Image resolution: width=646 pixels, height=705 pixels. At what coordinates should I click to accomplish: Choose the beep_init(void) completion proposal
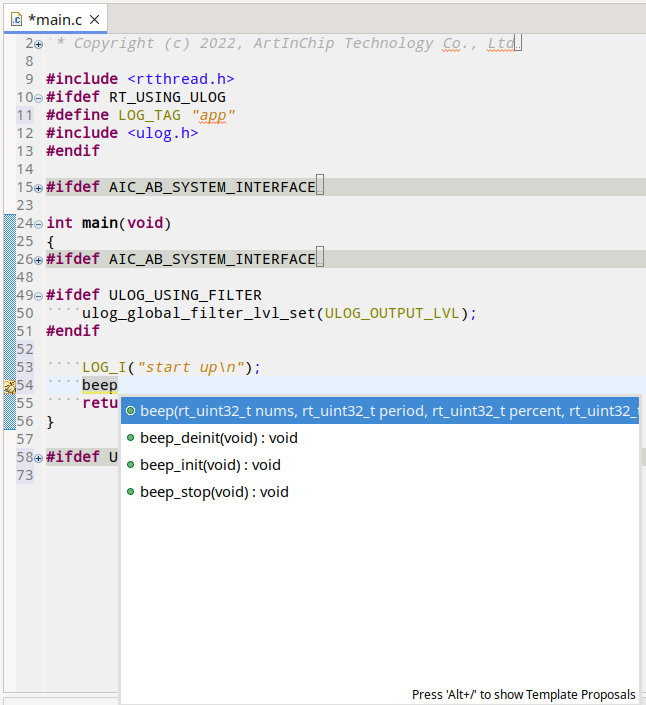(380, 465)
